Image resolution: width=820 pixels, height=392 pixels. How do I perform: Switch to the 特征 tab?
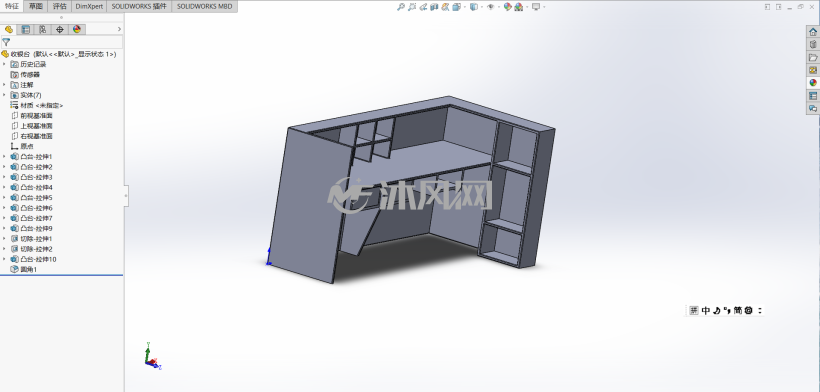[12, 6]
